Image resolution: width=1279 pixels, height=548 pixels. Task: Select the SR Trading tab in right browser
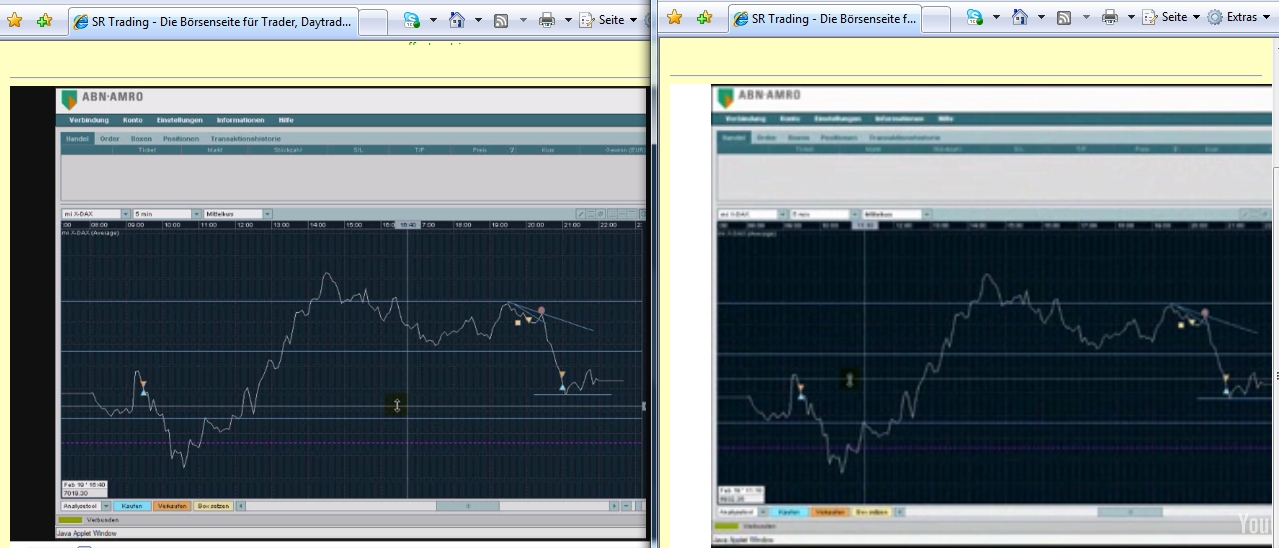point(823,19)
